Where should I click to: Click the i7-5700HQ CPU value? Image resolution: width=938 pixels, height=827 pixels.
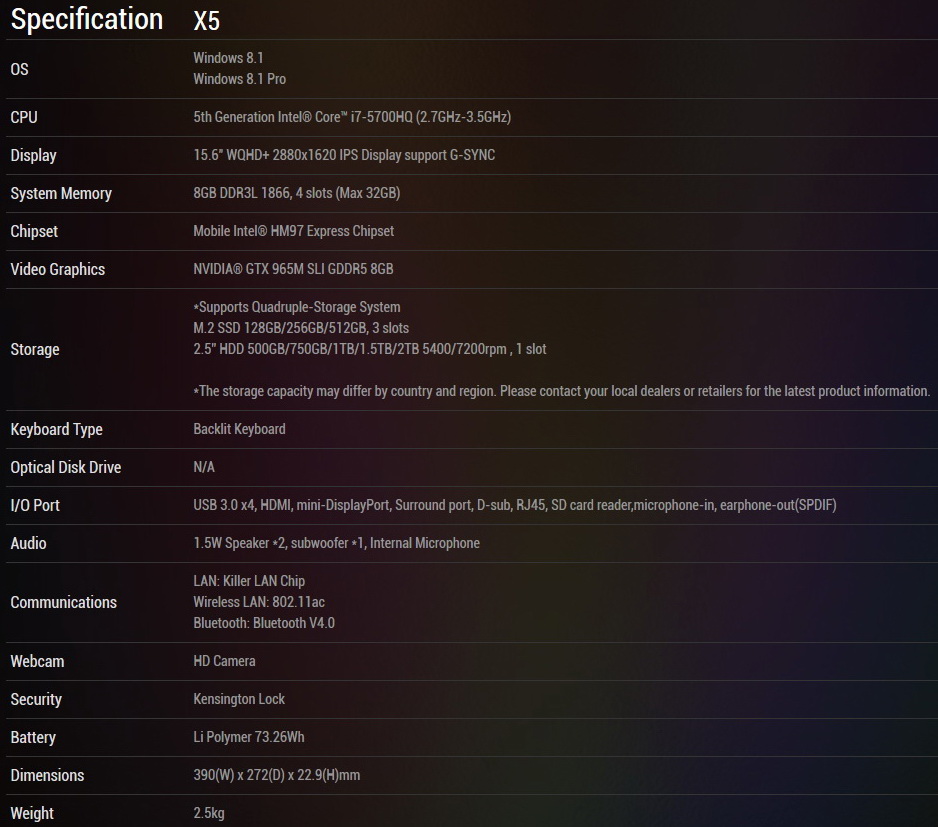point(352,117)
